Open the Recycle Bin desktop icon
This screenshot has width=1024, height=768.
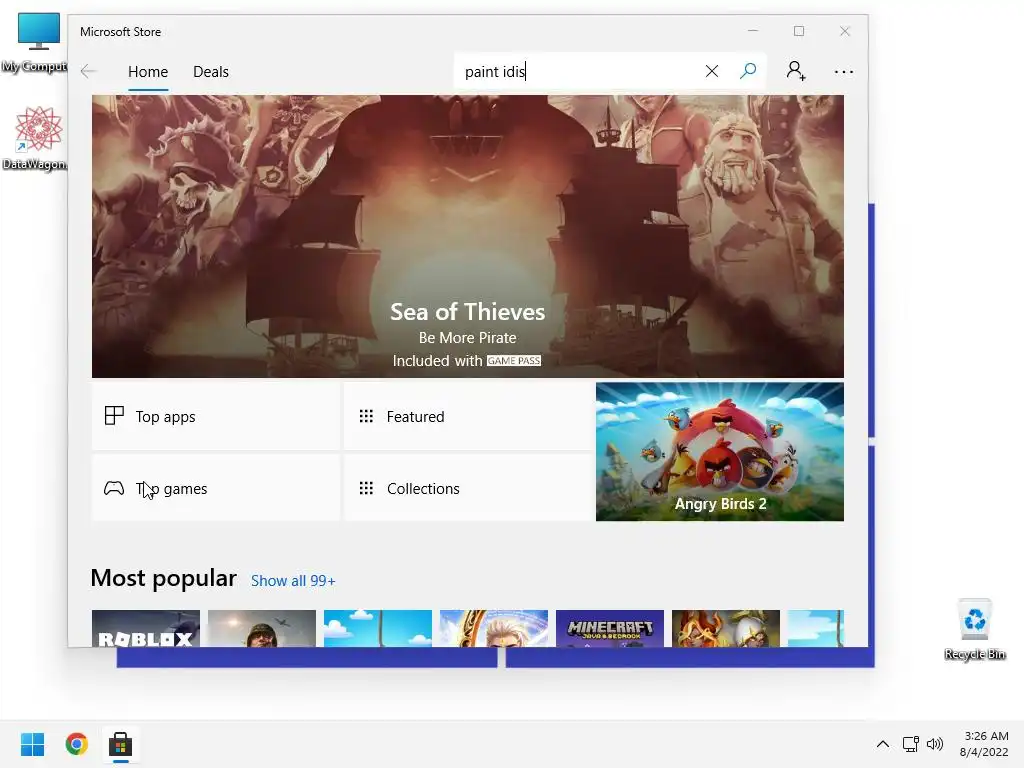975,630
